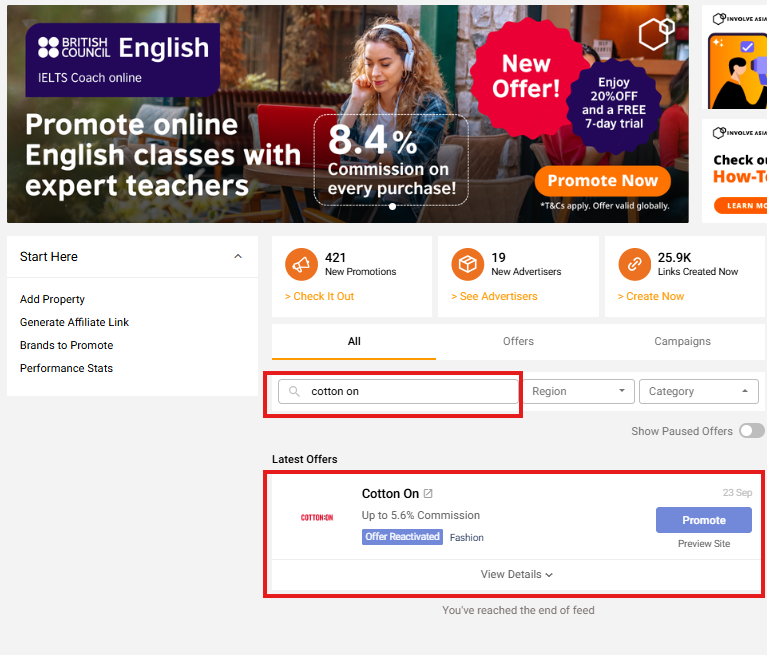
Task: Switch to the Offers tab
Action: pos(518,341)
